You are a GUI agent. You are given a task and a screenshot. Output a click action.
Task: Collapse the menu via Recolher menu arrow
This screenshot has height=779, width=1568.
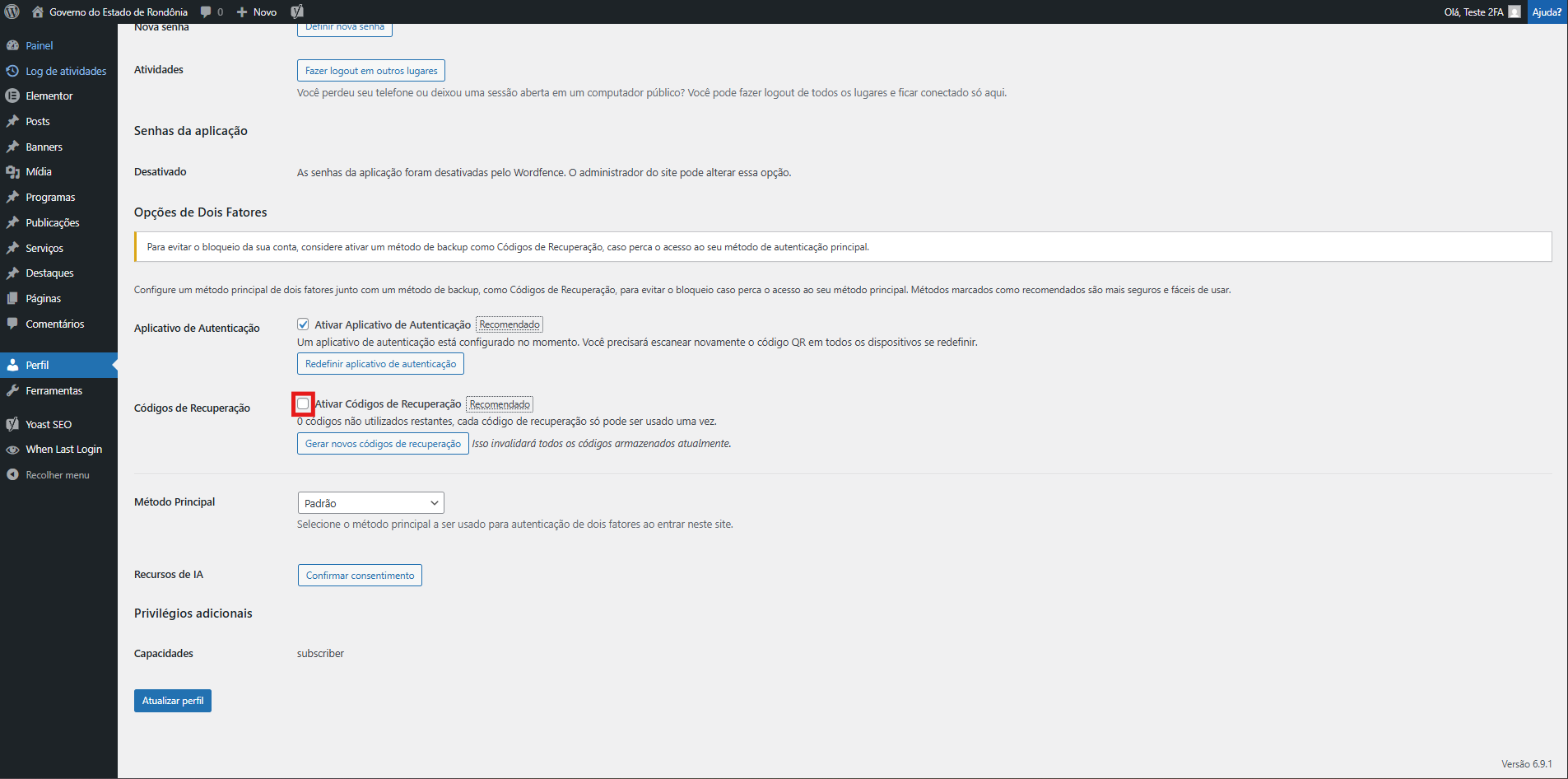click(13, 474)
